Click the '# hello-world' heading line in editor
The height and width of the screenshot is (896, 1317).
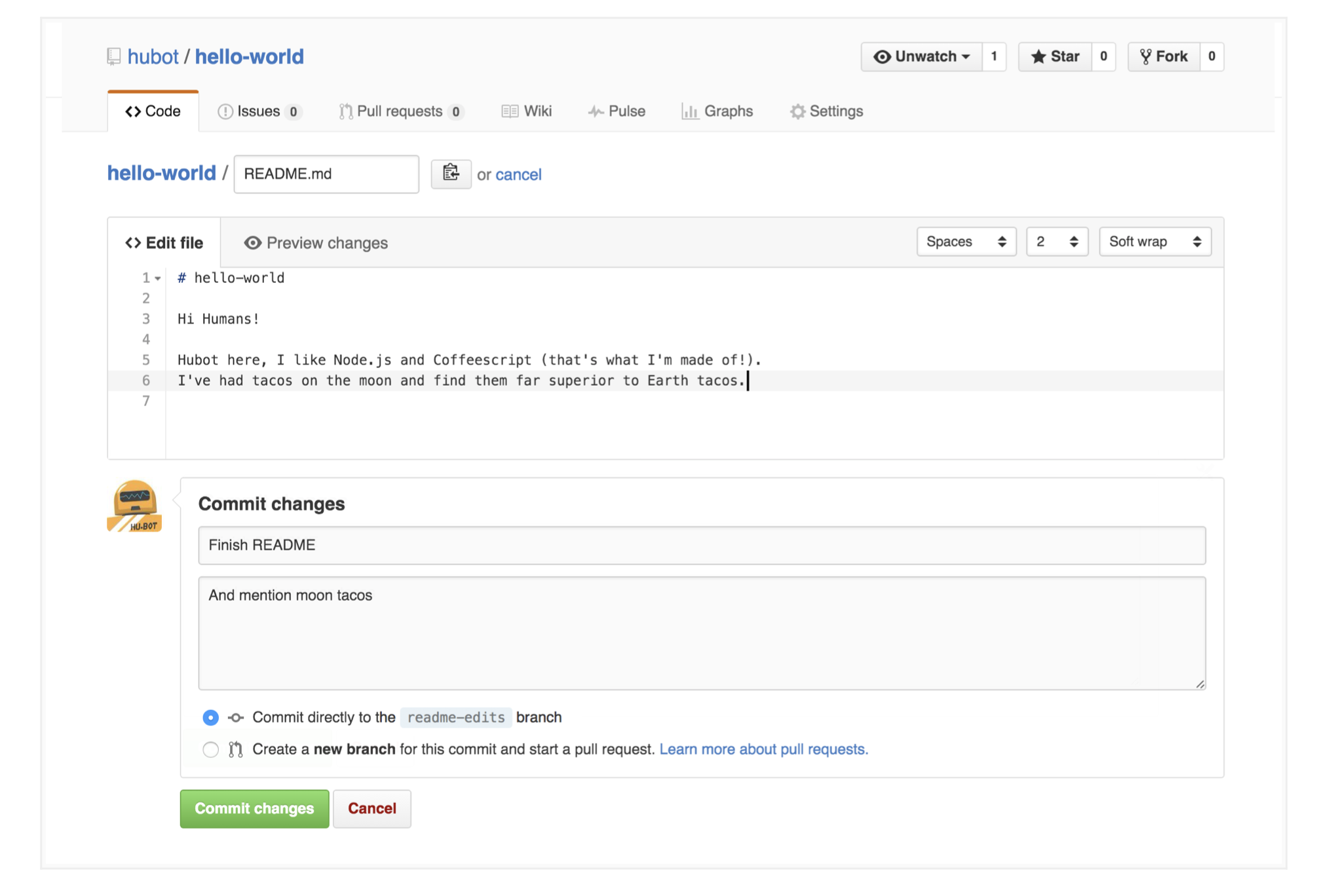pyautogui.click(x=231, y=278)
